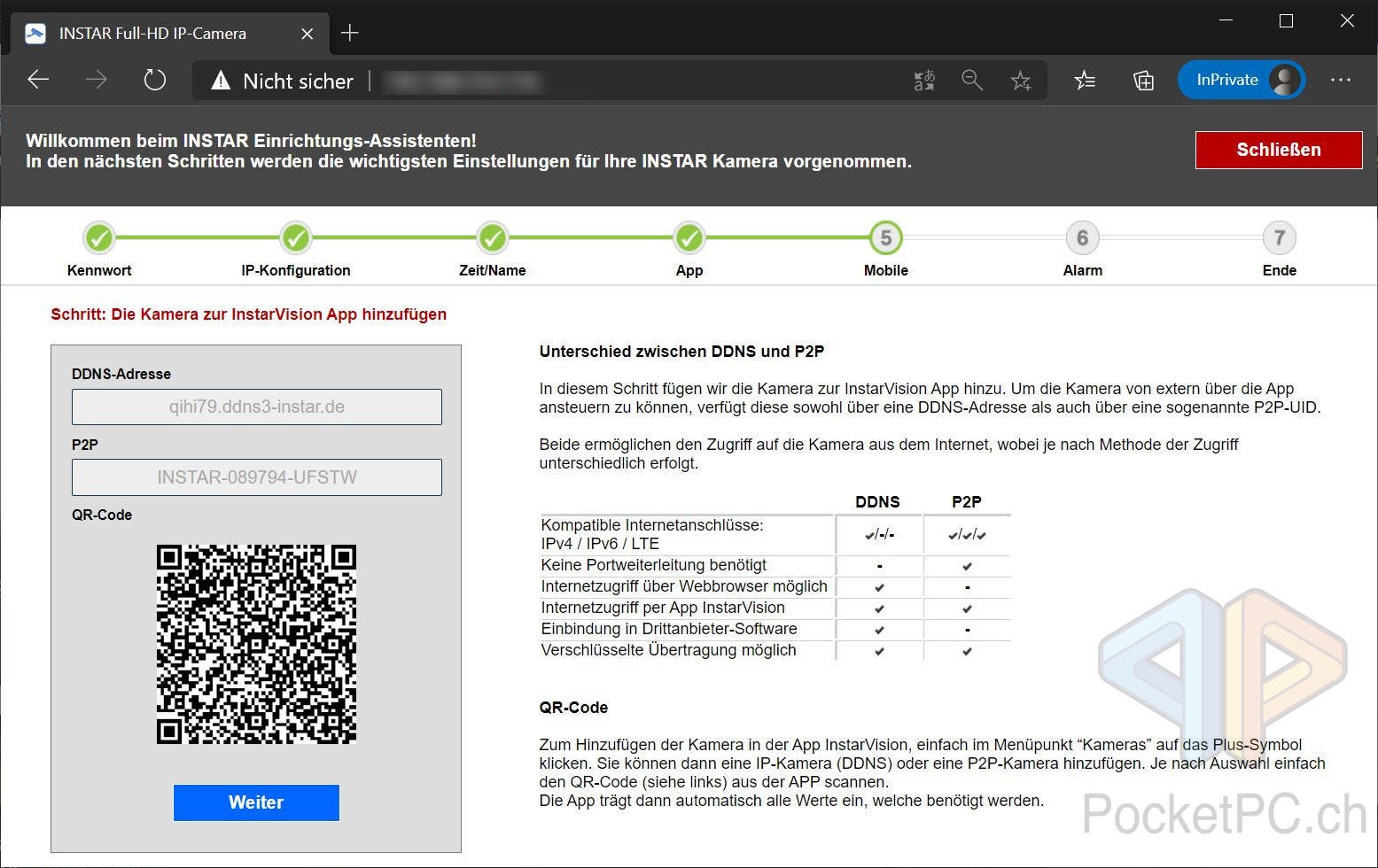Close the INSTAR Full-HD IP-Camera tab
1378x868 pixels.
pos(308,34)
